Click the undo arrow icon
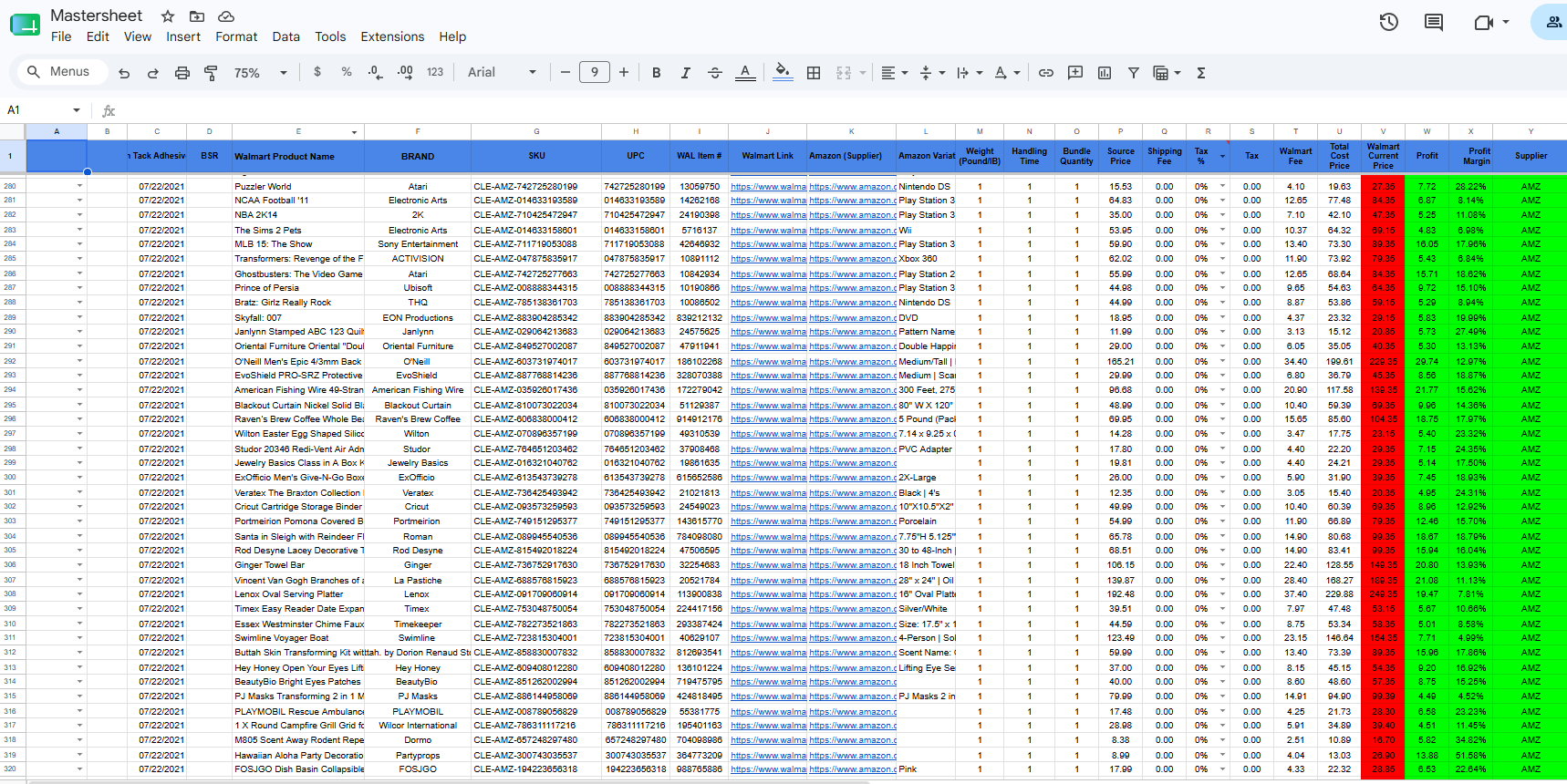1567x784 pixels. 124,73
